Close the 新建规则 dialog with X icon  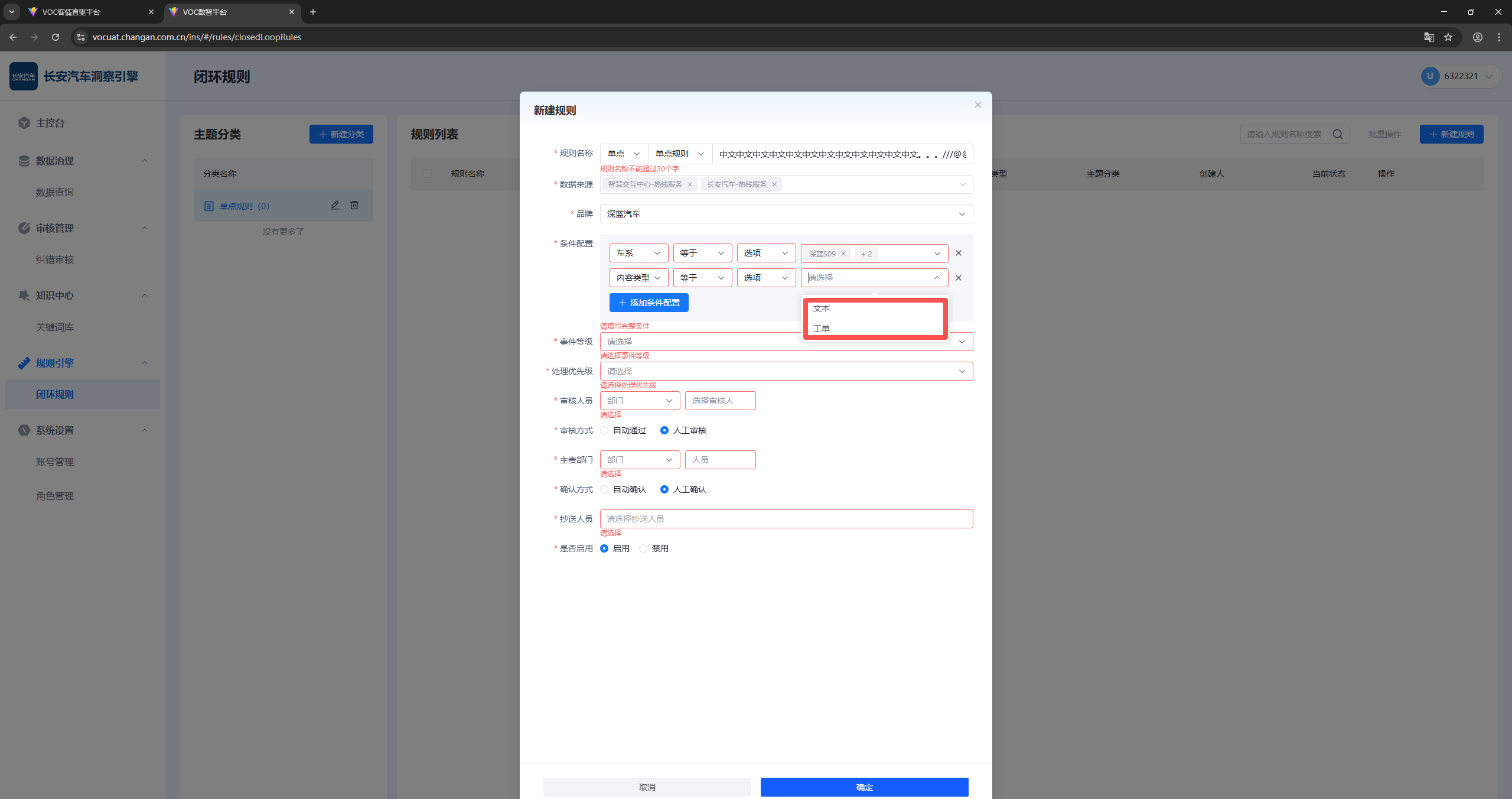(977, 105)
